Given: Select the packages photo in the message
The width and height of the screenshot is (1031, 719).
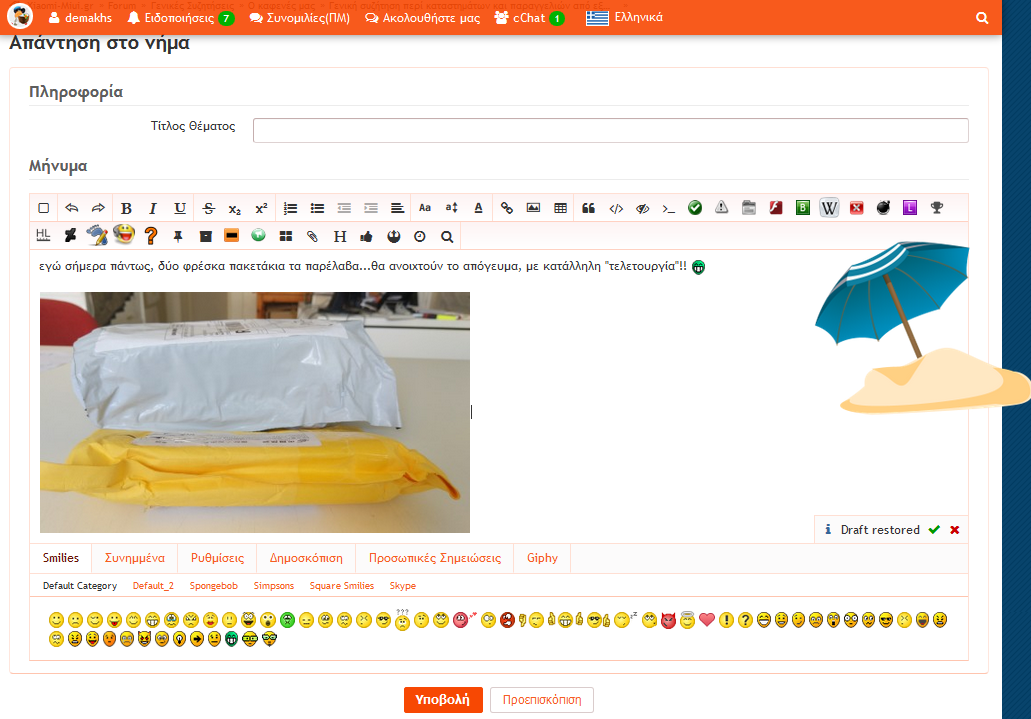Looking at the screenshot, I should point(254,412).
